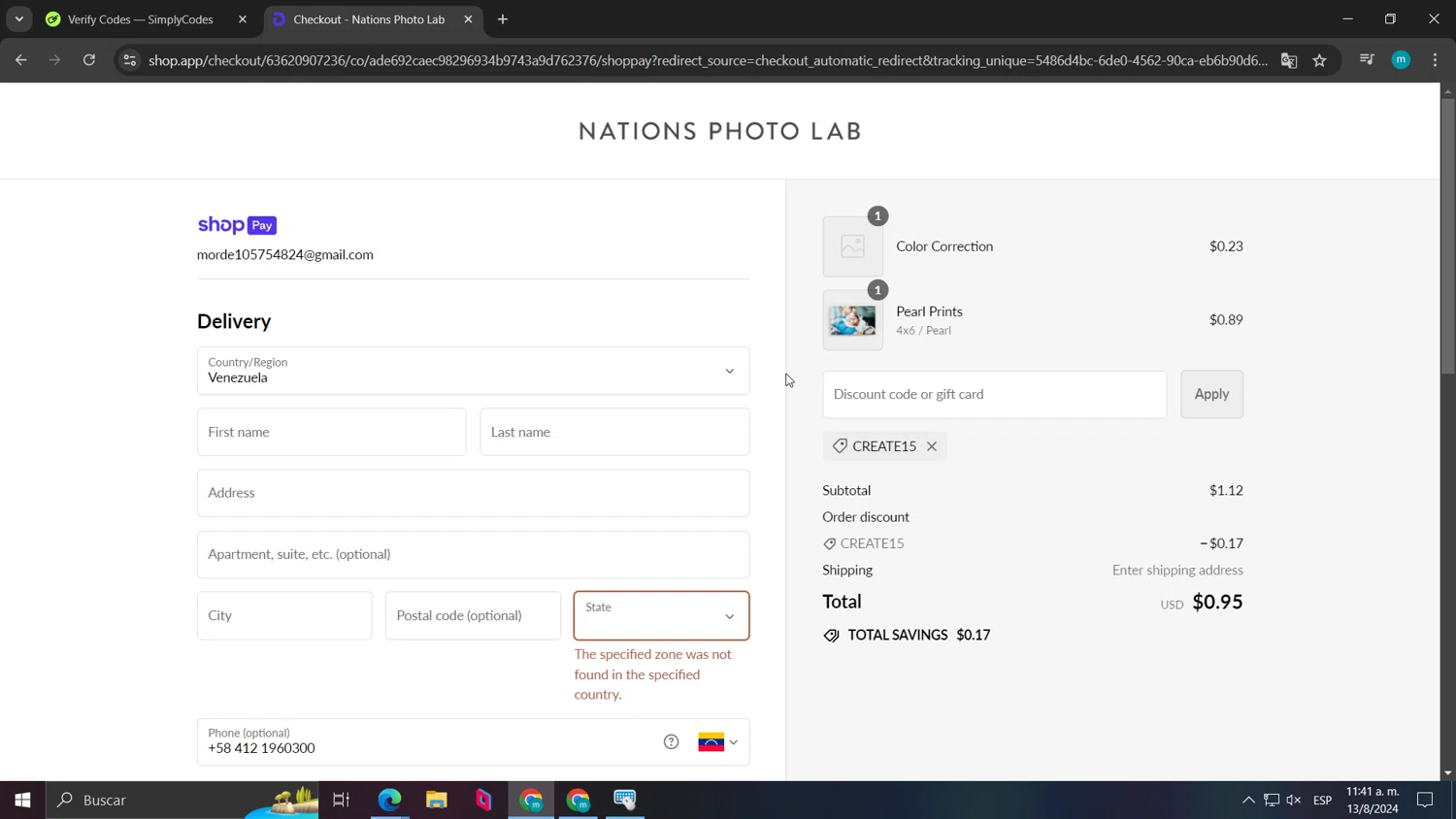Click the phone number help icon
The width and height of the screenshot is (1456, 819).
click(x=671, y=742)
